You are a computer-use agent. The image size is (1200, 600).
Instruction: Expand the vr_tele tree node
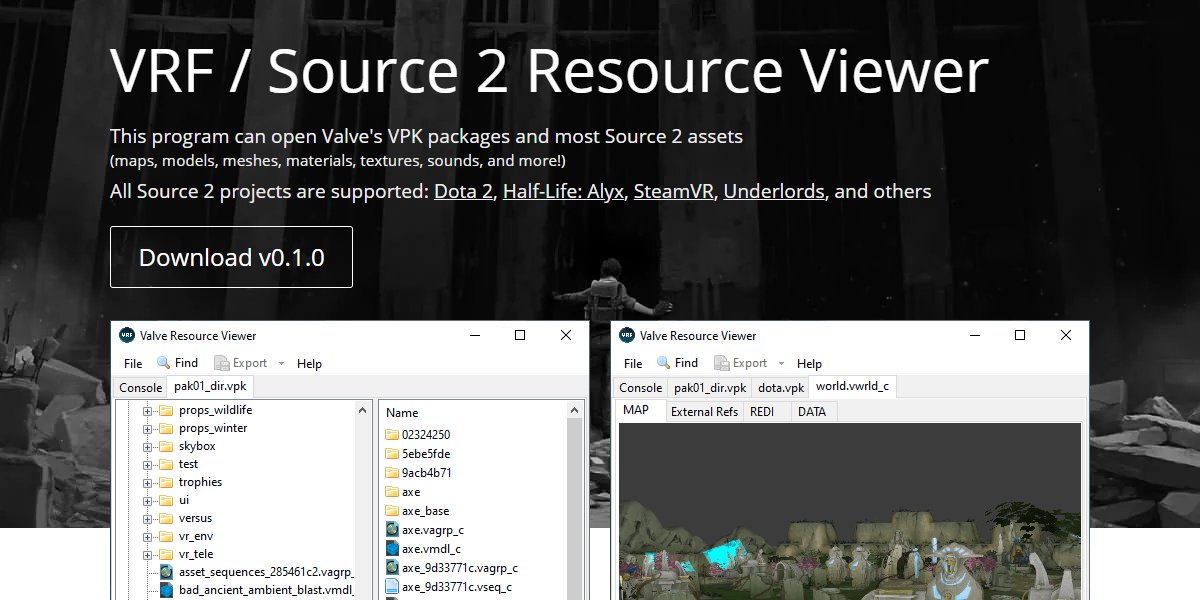point(147,554)
